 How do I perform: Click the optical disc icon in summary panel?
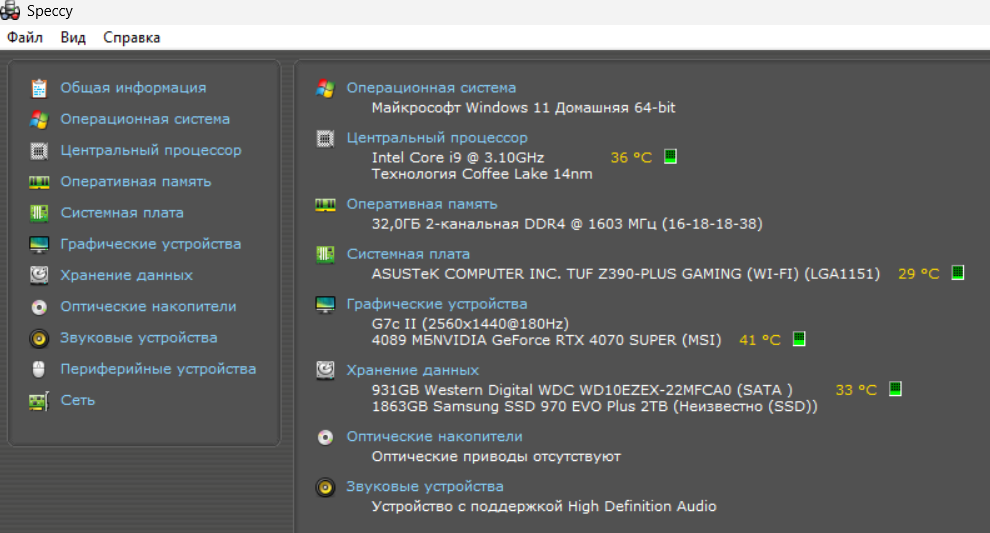tap(325, 437)
